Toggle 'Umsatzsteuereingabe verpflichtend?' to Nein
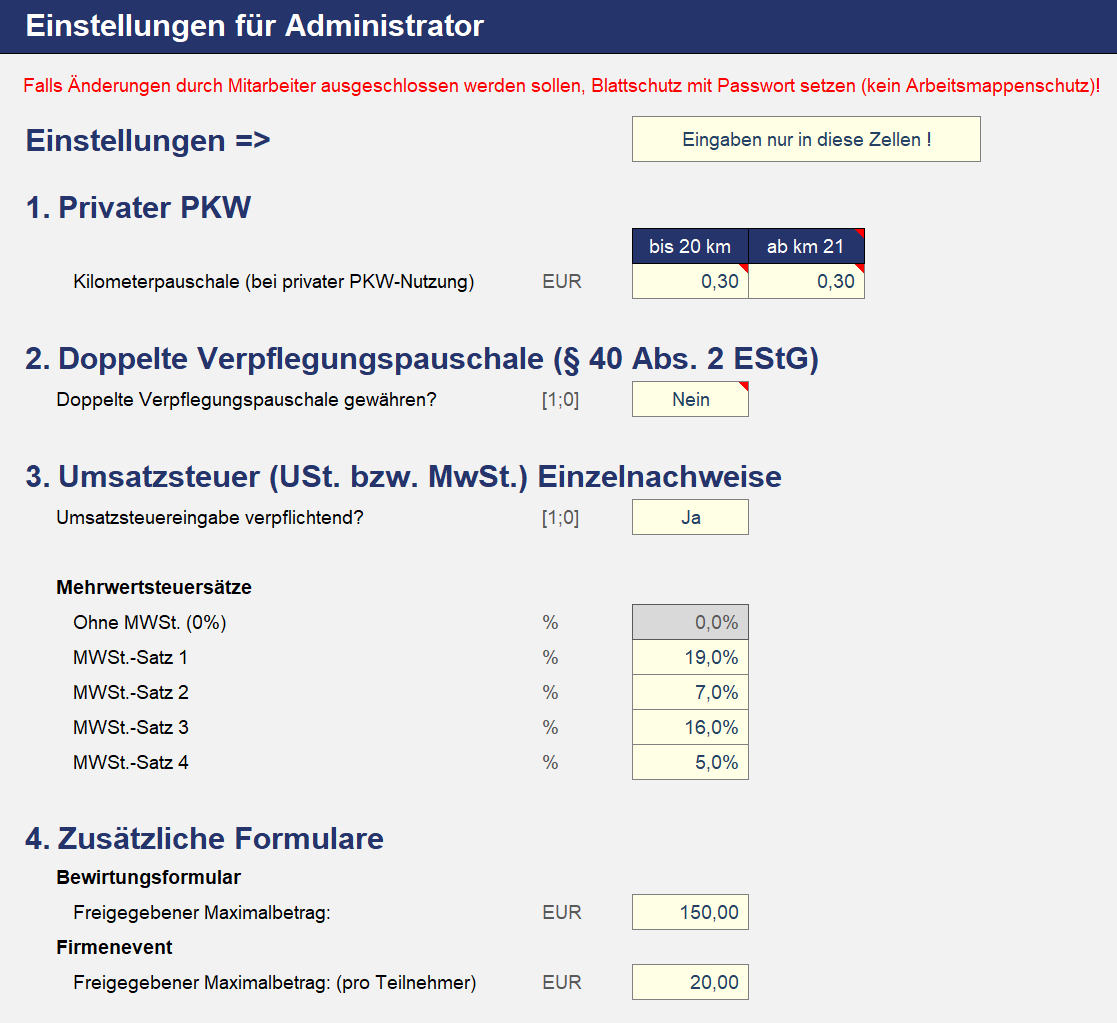The width and height of the screenshot is (1117, 1023). 690,517
